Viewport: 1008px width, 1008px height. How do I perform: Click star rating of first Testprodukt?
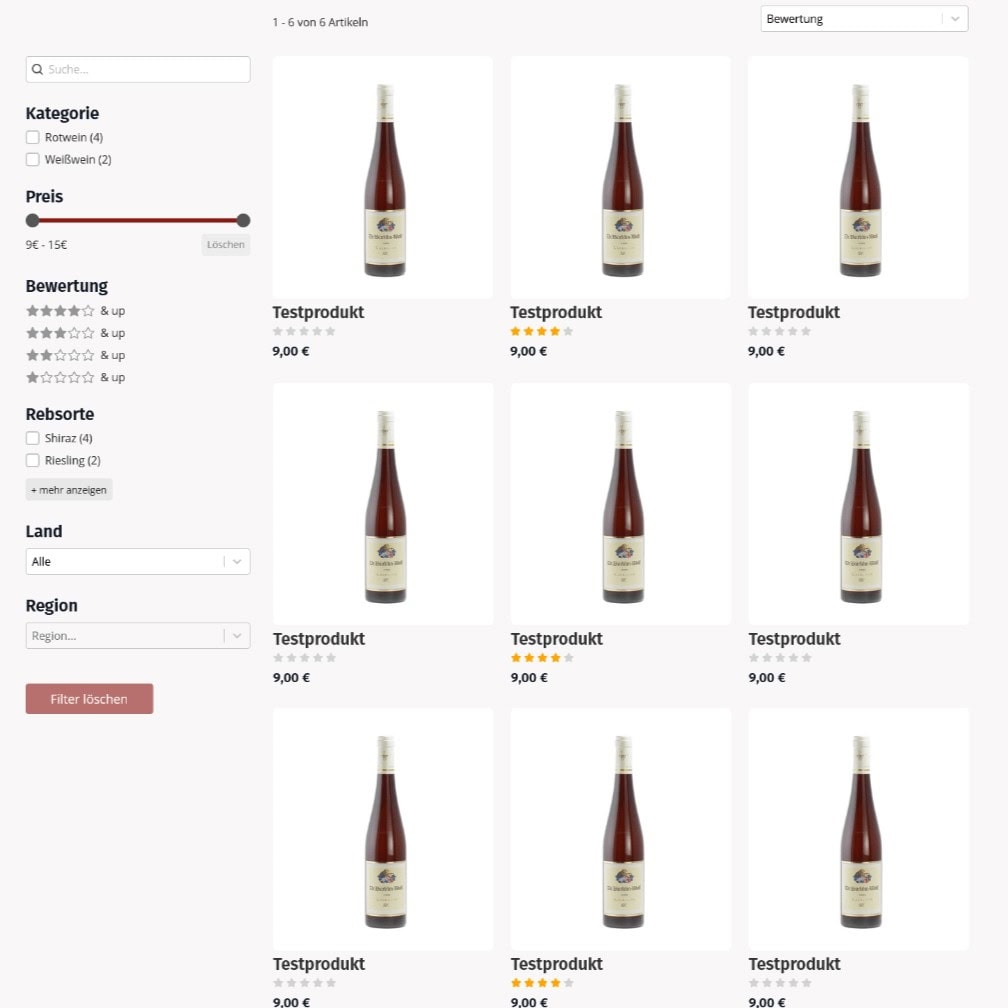(x=304, y=331)
